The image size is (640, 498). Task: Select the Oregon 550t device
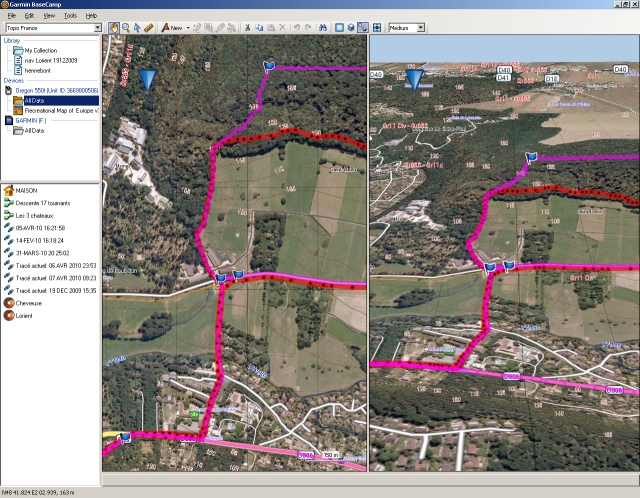pos(57,91)
